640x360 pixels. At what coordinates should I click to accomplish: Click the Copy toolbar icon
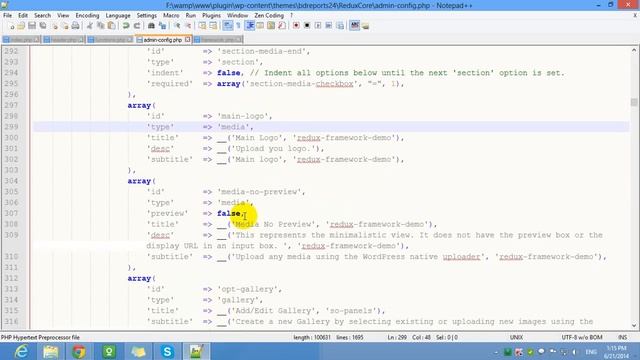[100, 26]
